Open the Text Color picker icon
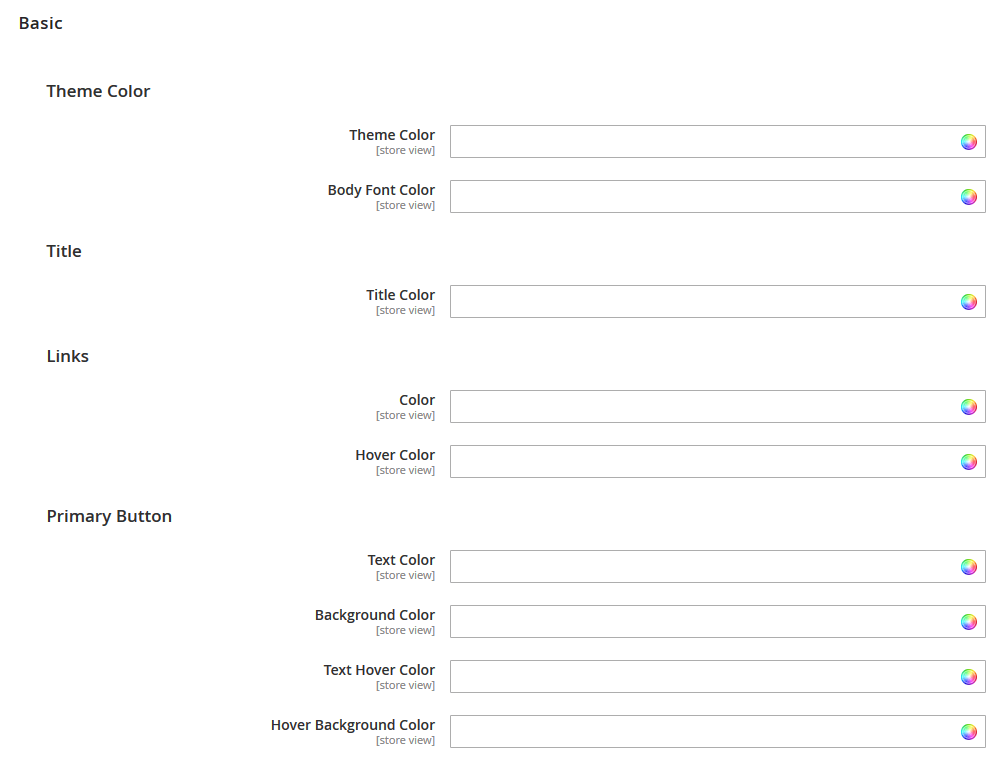This screenshot has width=1008, height=766. [968, 566]
